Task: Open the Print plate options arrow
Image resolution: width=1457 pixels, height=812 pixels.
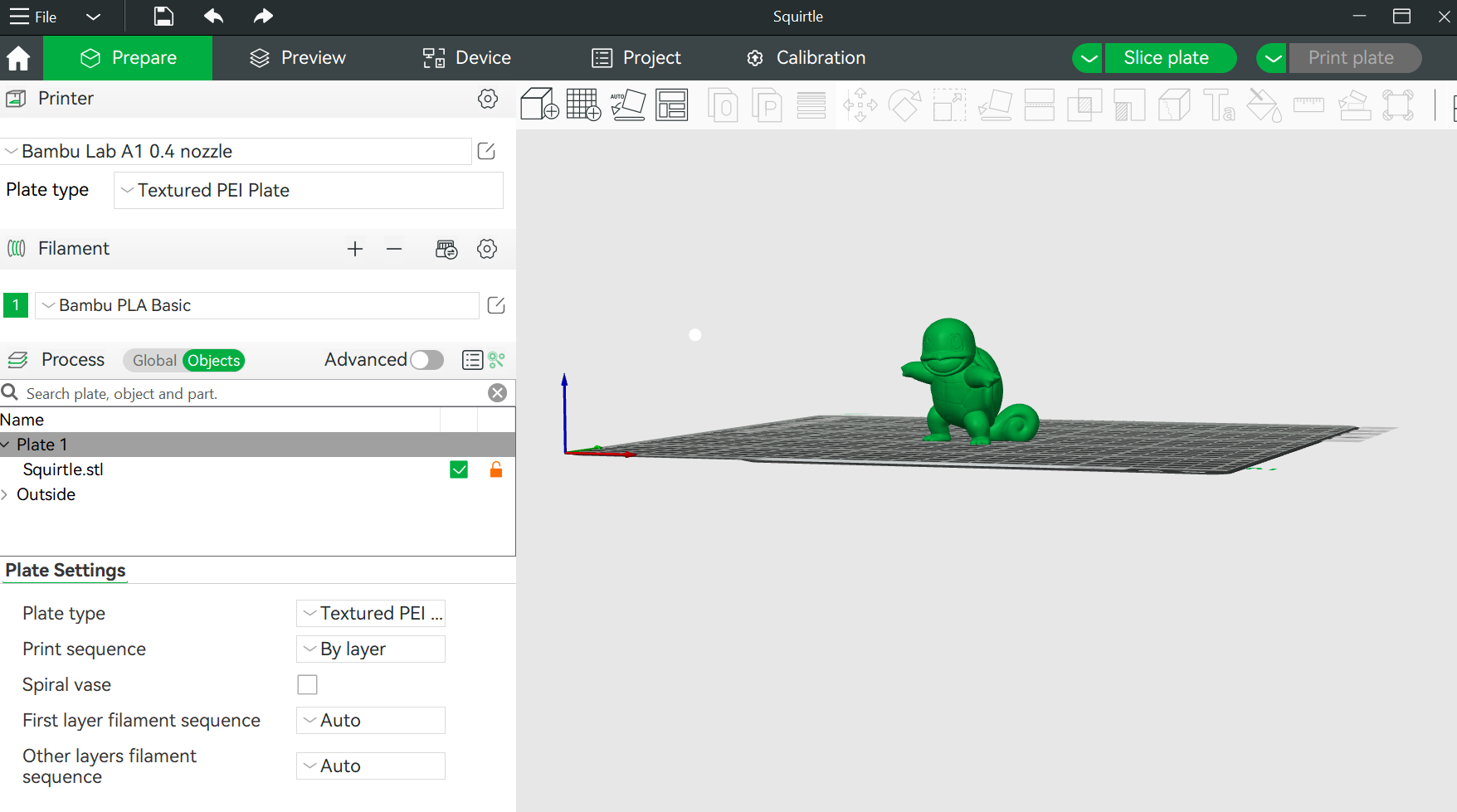Action: tap(1272, 58)
